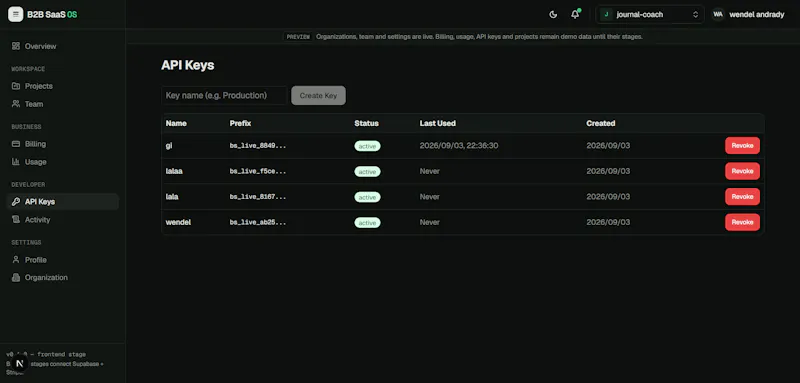Click the Profile person icon
Screen dimensions: 800x383
(16, 260)
